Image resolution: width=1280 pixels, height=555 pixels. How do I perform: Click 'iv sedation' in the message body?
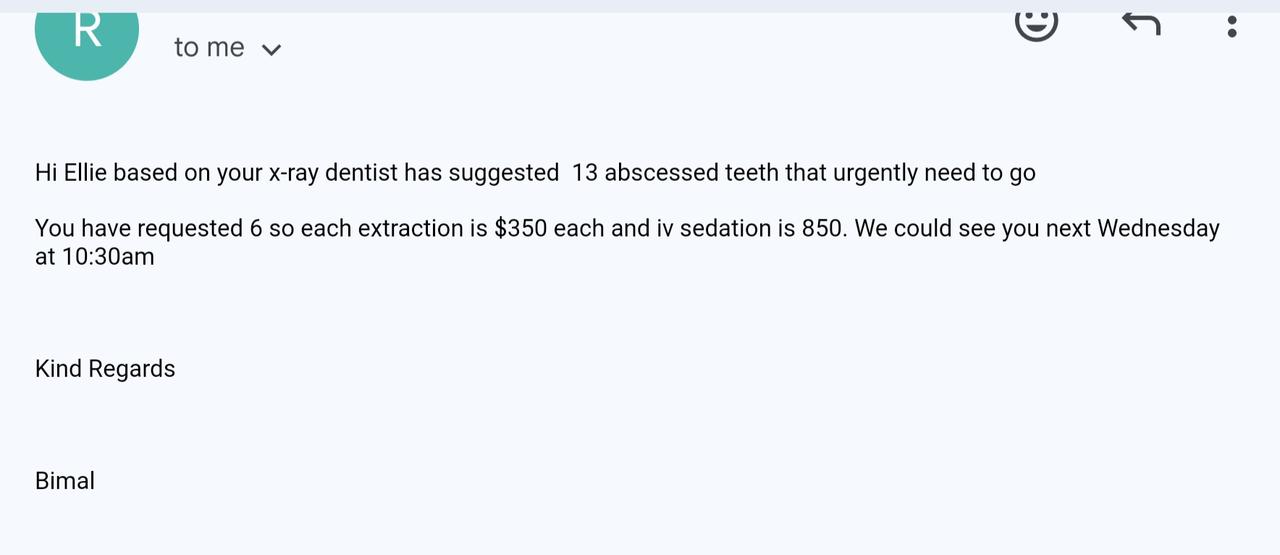coord(713,229)
